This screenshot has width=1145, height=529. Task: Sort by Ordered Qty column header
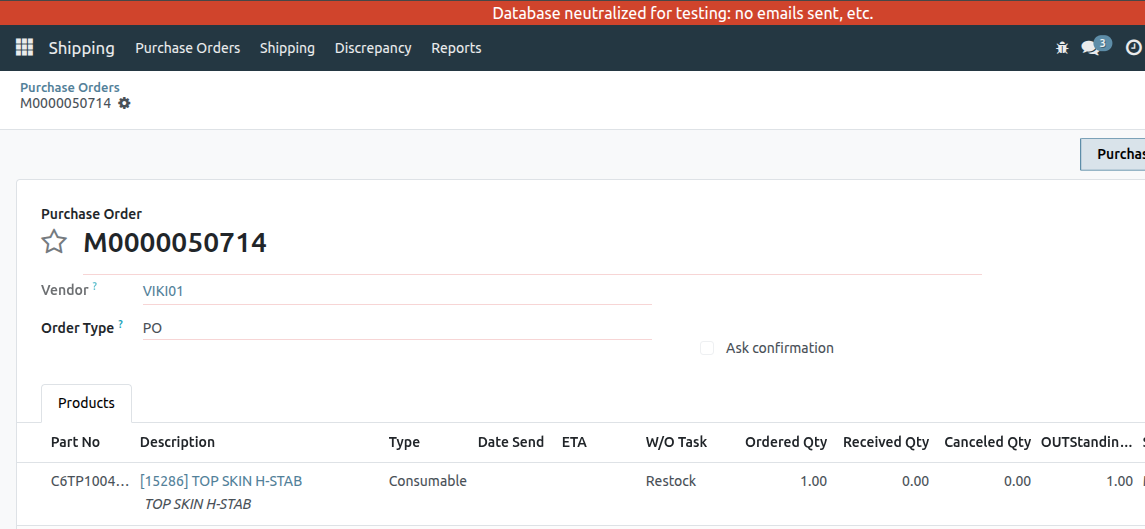coord(786,442)
